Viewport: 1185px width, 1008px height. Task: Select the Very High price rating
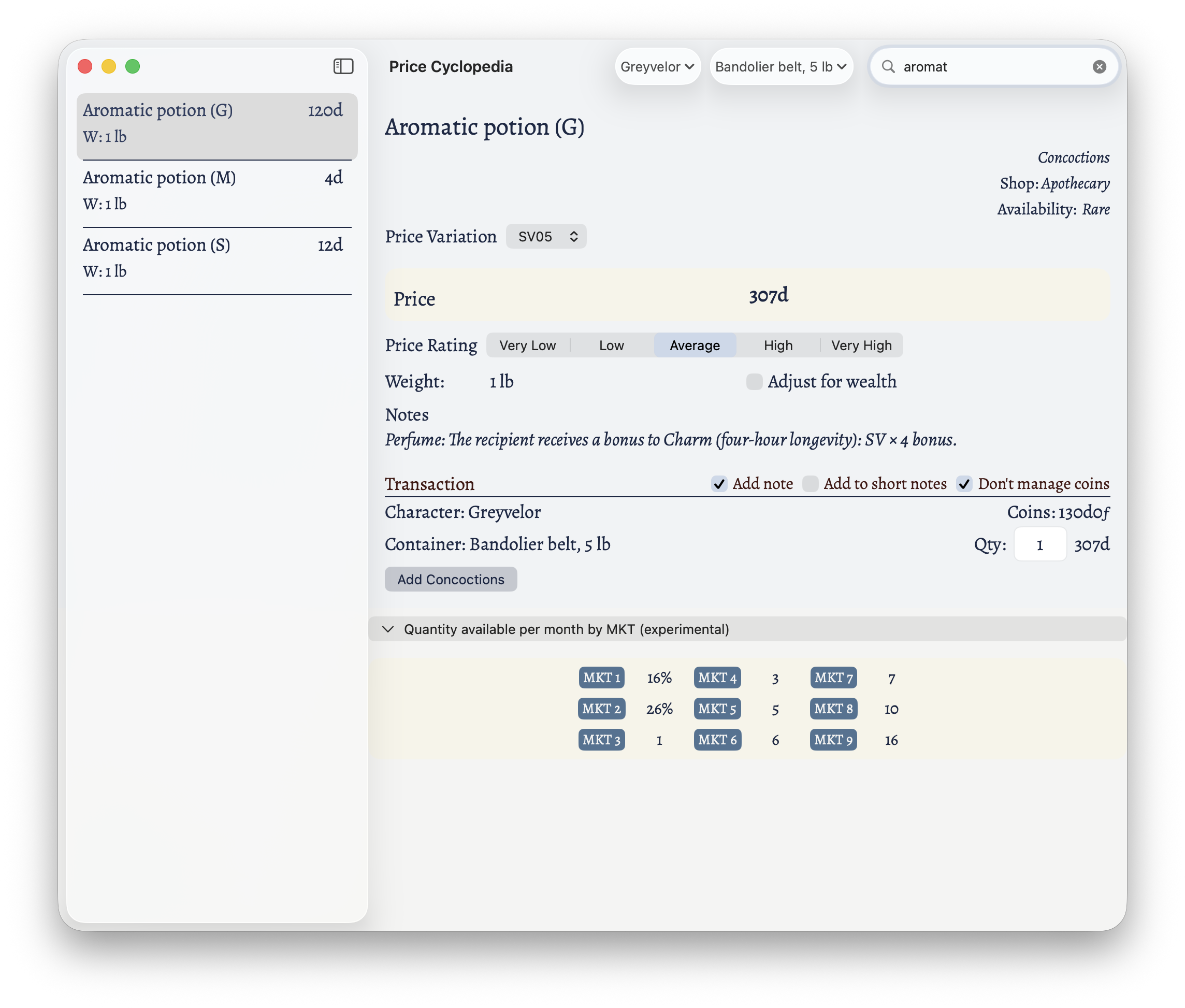pyautogui.click(x=861, y=345)
